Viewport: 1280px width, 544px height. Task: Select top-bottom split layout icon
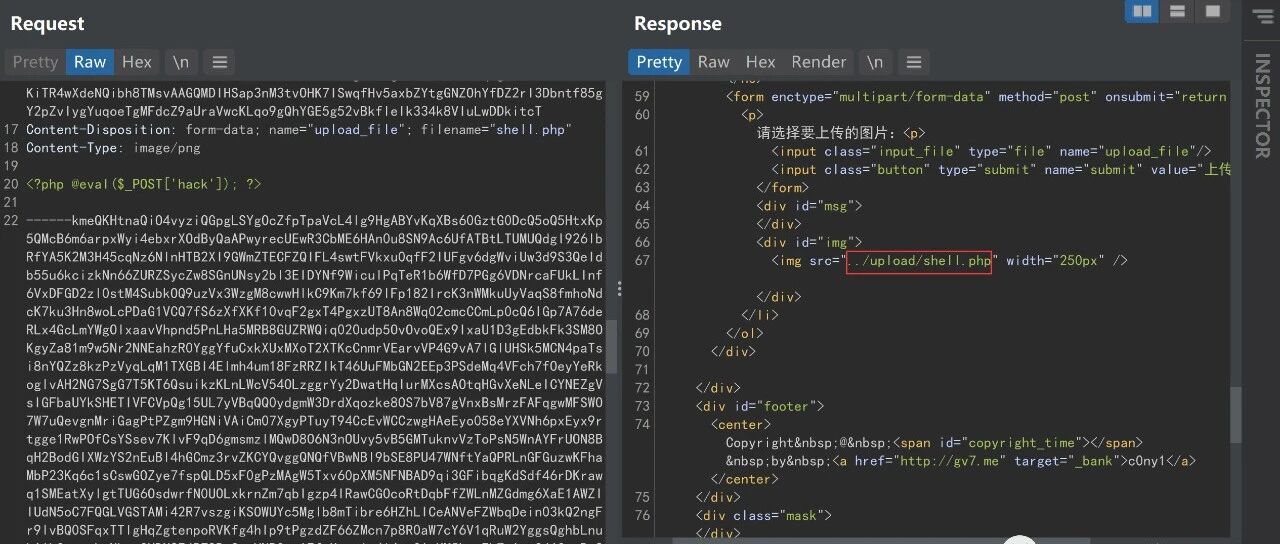pyautogui.click(x=1177, y=12)
